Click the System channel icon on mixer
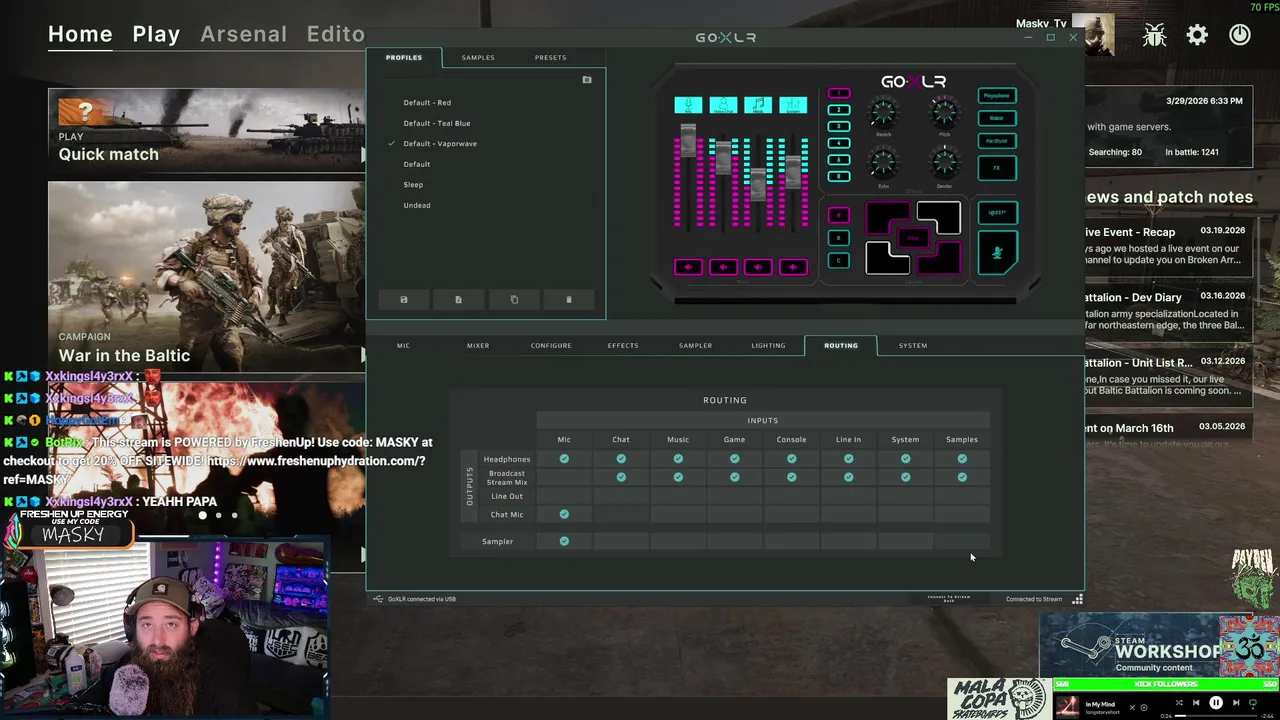 (793, 105)
